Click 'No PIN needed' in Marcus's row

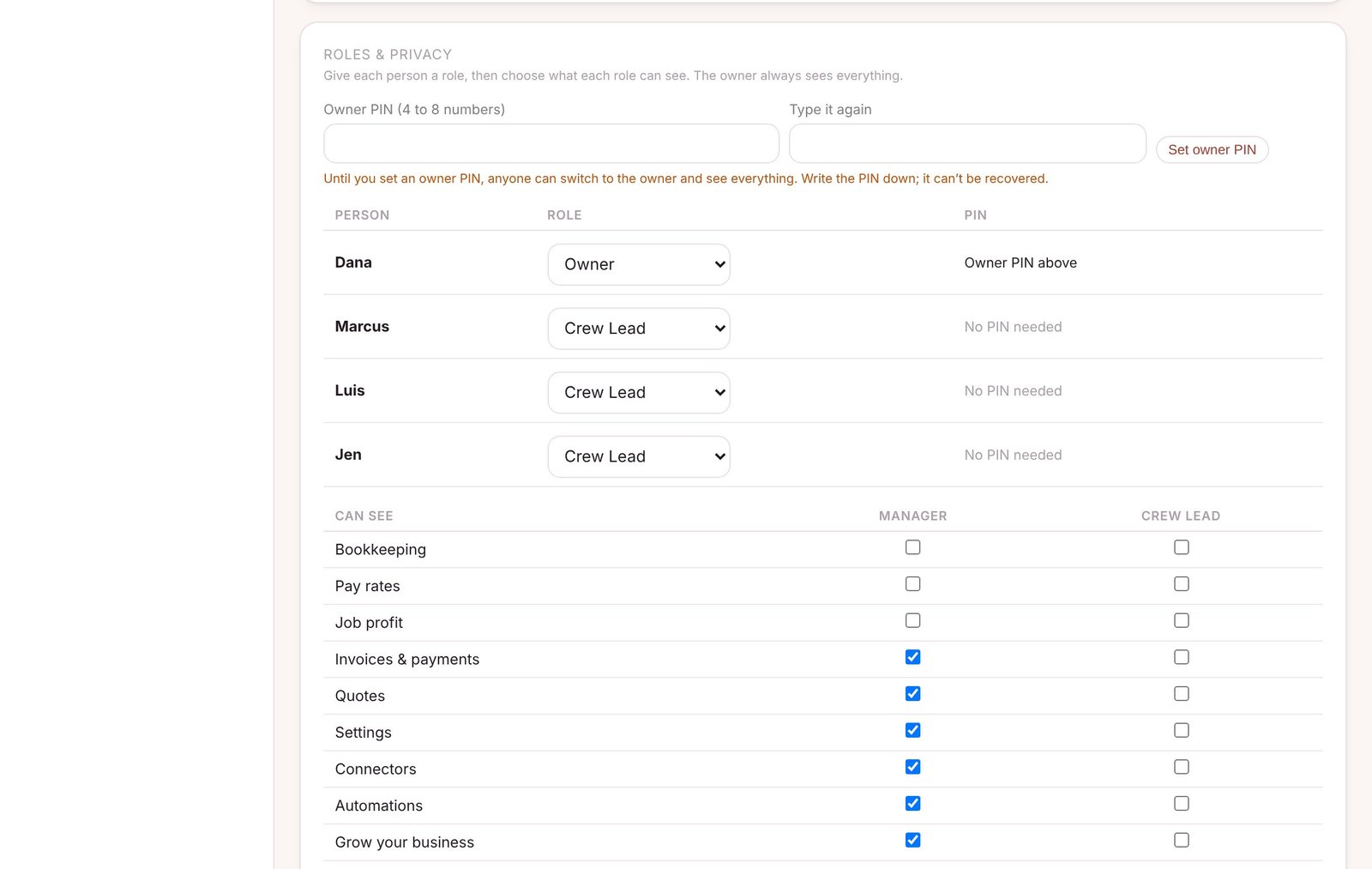[x=1013, y=327]
